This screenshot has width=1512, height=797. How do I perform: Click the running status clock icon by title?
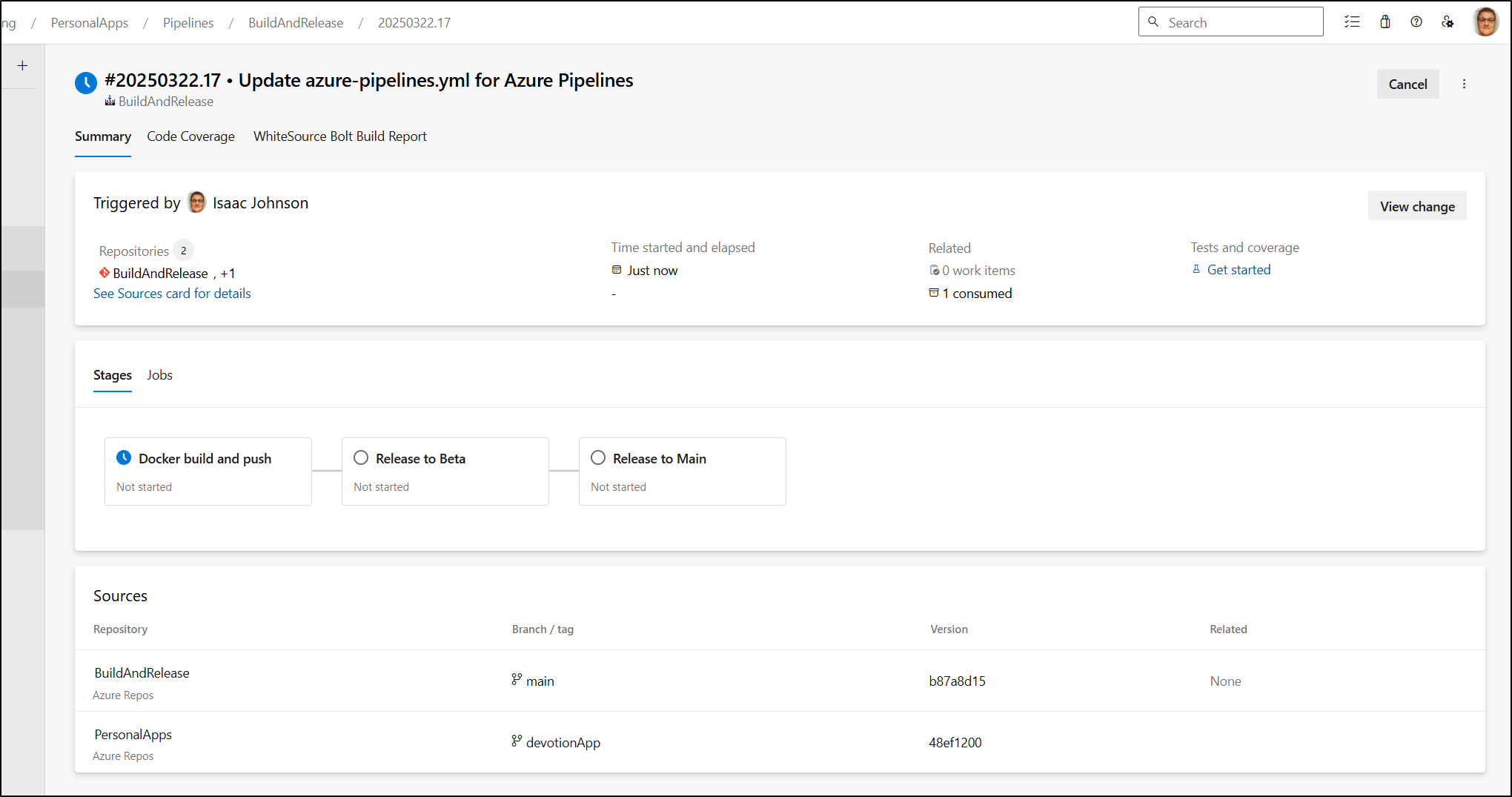tap(86, 83)
